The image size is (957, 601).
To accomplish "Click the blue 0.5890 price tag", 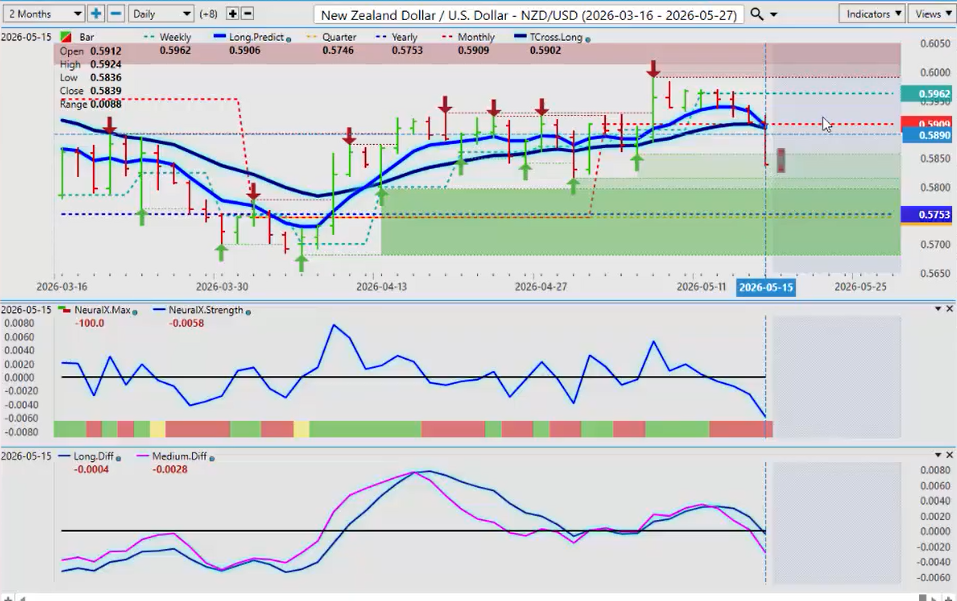I will tap(926, 135).
